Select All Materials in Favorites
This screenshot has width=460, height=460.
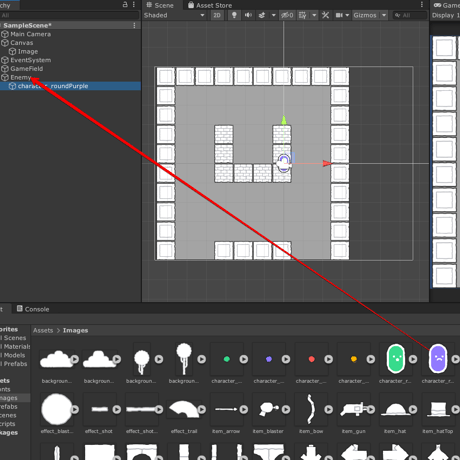tap(16, 347)
